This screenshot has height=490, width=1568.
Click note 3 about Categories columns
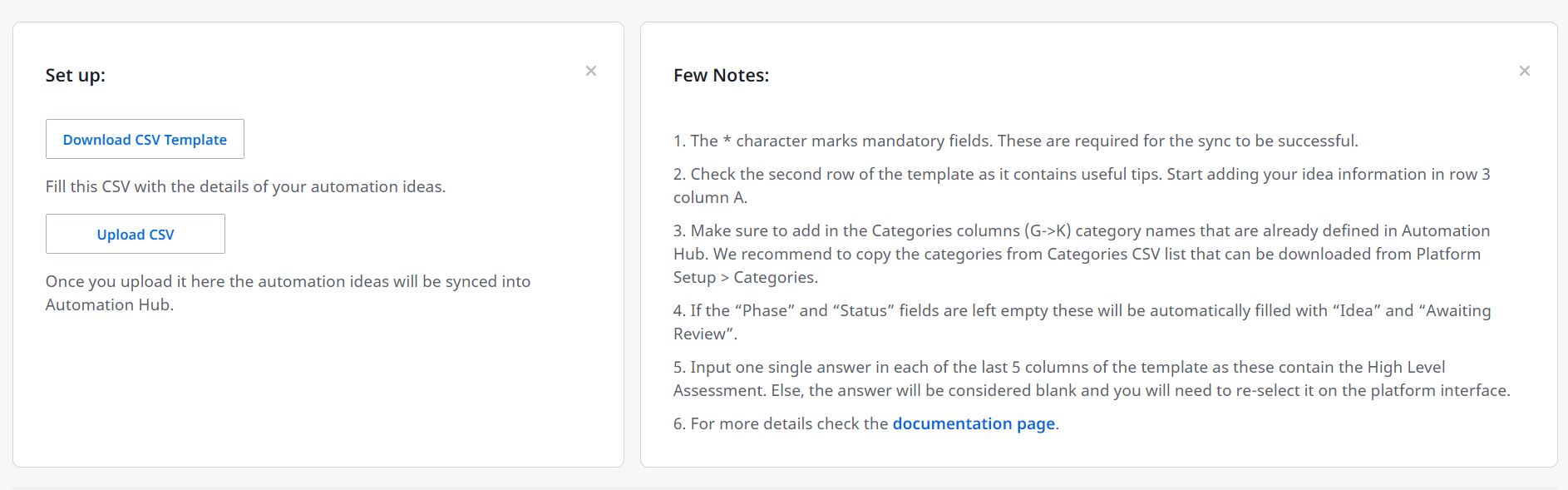(x=1082, y=254)
